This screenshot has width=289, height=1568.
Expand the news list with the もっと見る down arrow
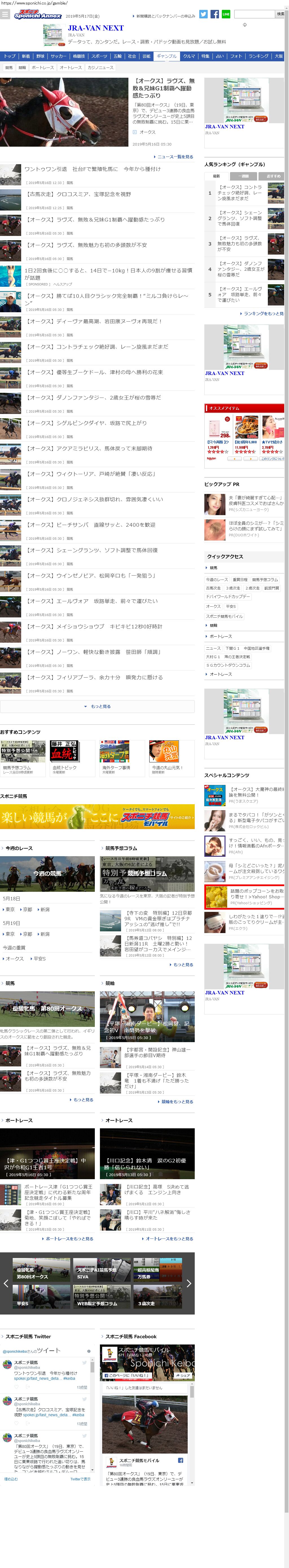click(x=97, y=707)
